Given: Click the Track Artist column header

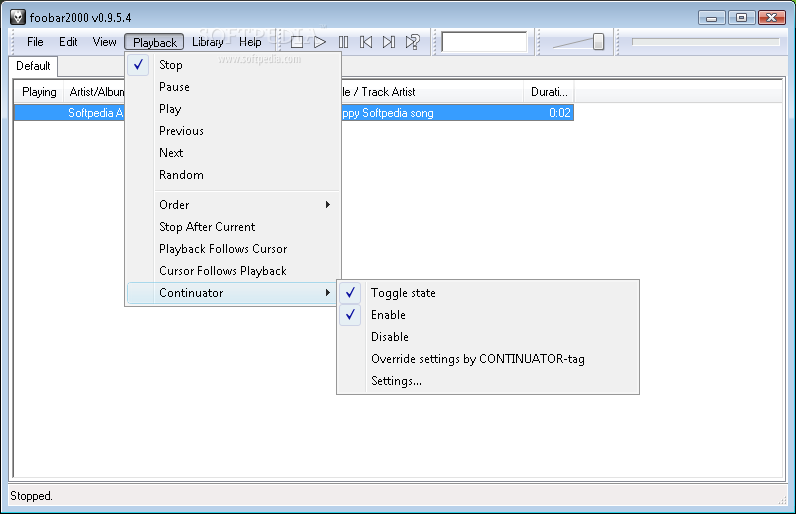Looking at the screenshot, I should pyautogui.click(x=432, y=92).
